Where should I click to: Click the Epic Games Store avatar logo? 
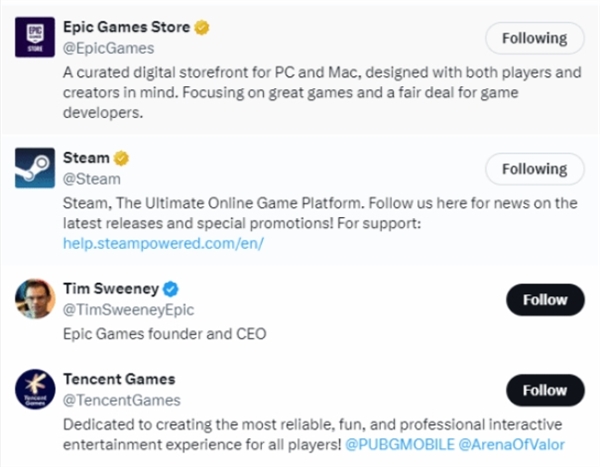tap(35, 38)
